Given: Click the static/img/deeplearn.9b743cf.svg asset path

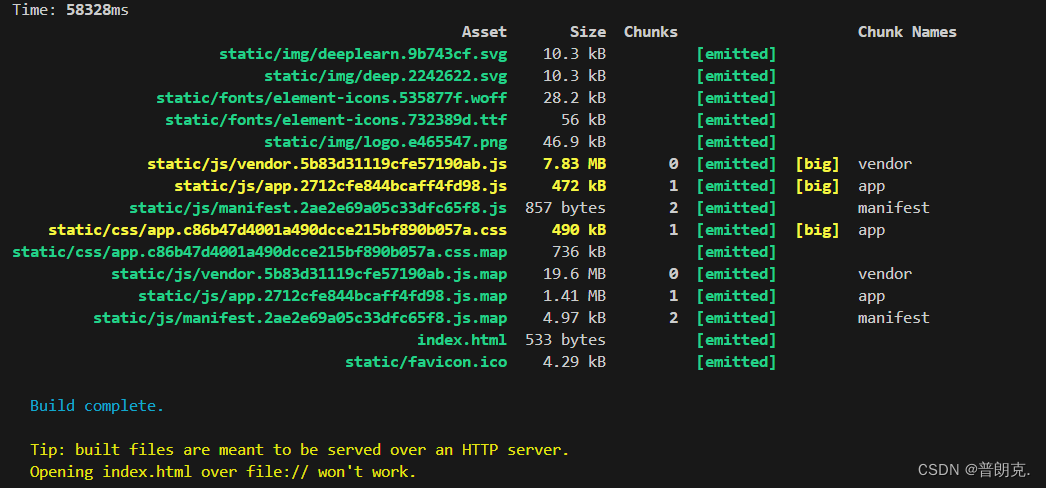Looking at the screenshot, I should click(363, 54).
